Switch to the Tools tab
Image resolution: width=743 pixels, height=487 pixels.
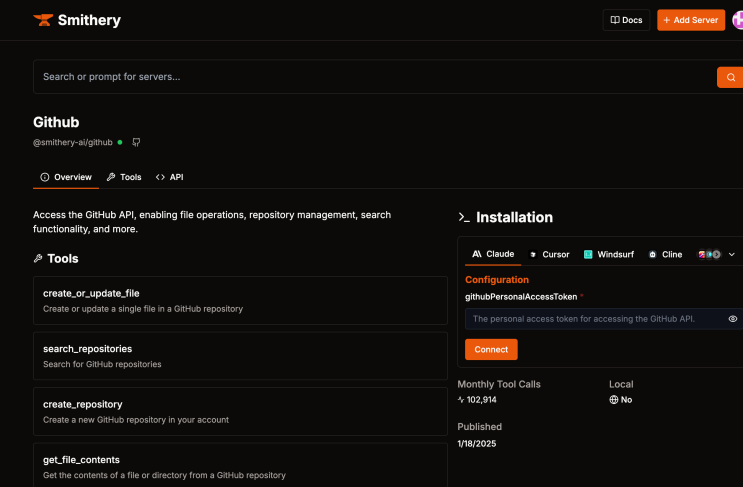124,177
